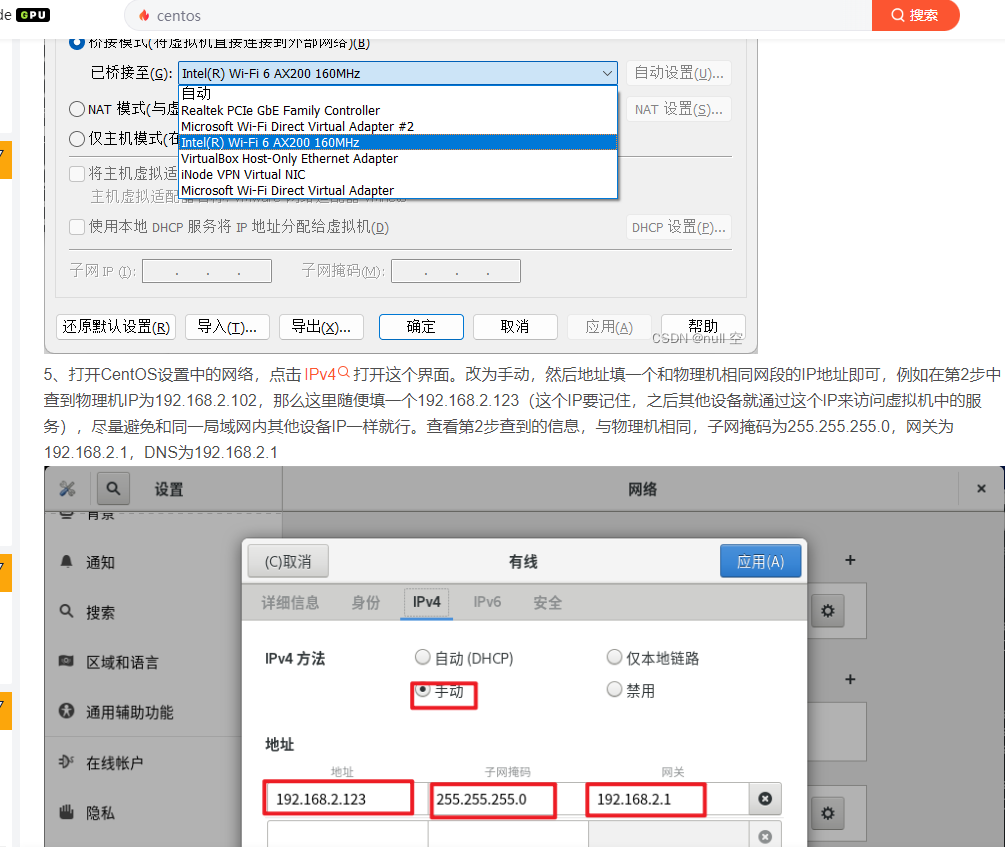
Task: Click NAT 设置(S) button
Action: tap(679, 110)
